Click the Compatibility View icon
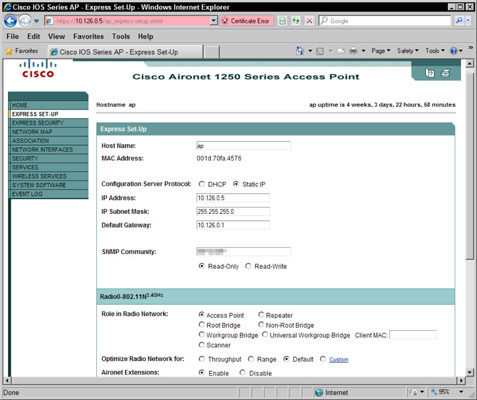Screen dimensions: 477x400 coord(282,21)
